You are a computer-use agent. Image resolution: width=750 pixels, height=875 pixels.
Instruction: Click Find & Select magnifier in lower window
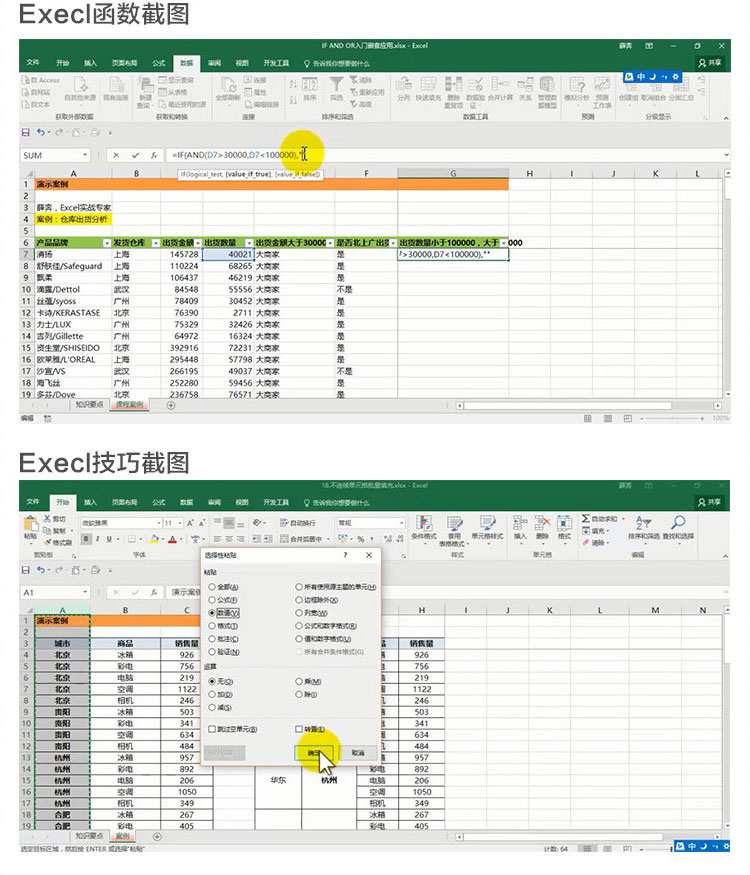(x=678, y=523)
